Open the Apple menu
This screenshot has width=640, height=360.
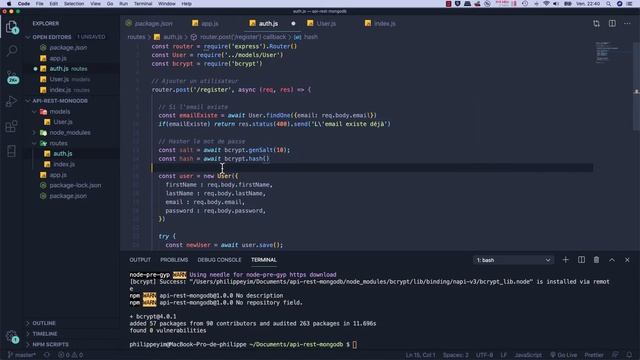point(9,4)
